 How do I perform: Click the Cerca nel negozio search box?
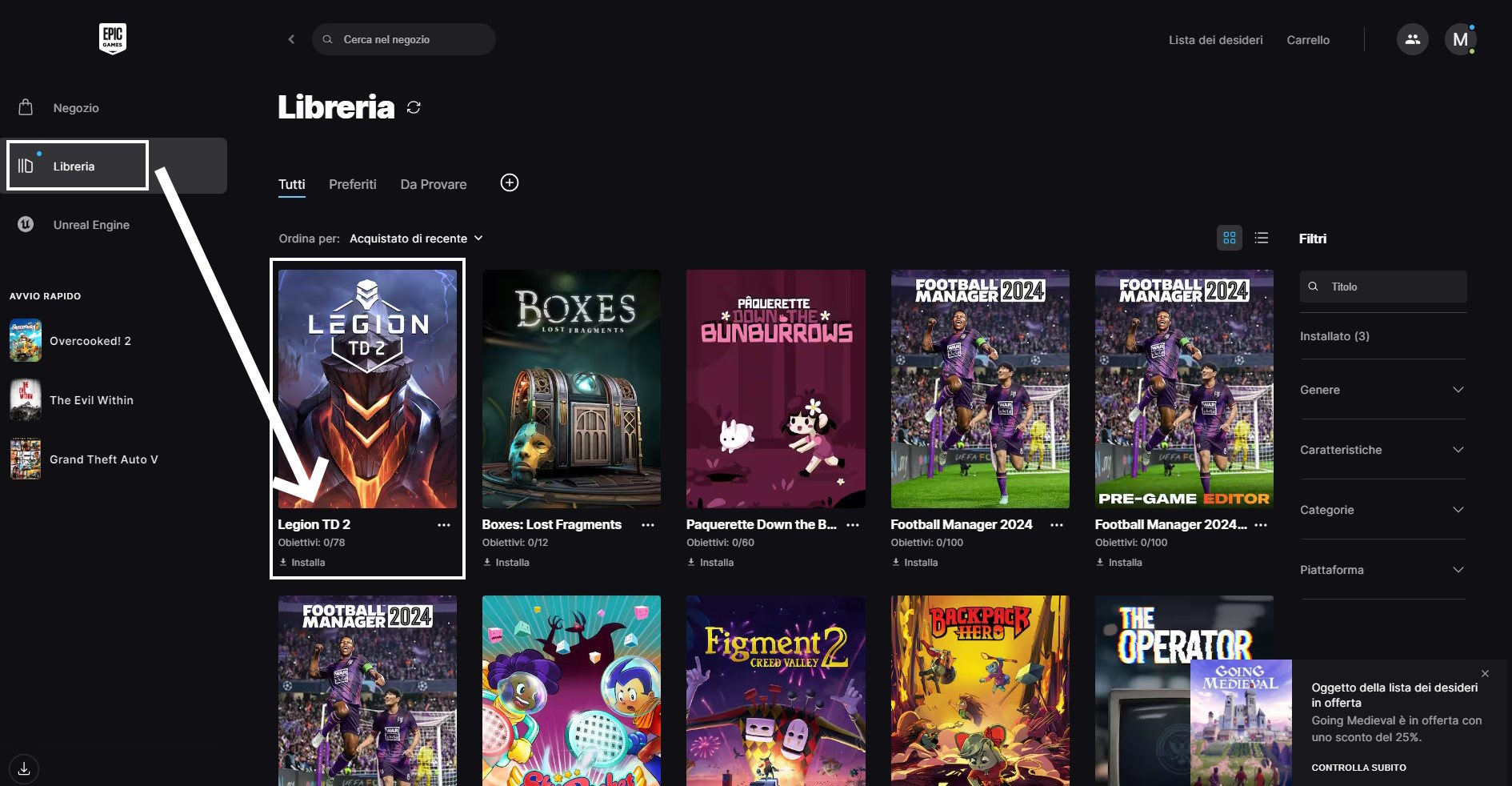click(404, 39)
